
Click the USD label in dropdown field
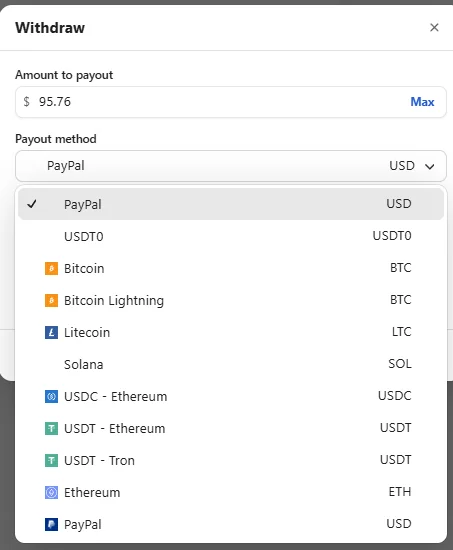point(402,166)
